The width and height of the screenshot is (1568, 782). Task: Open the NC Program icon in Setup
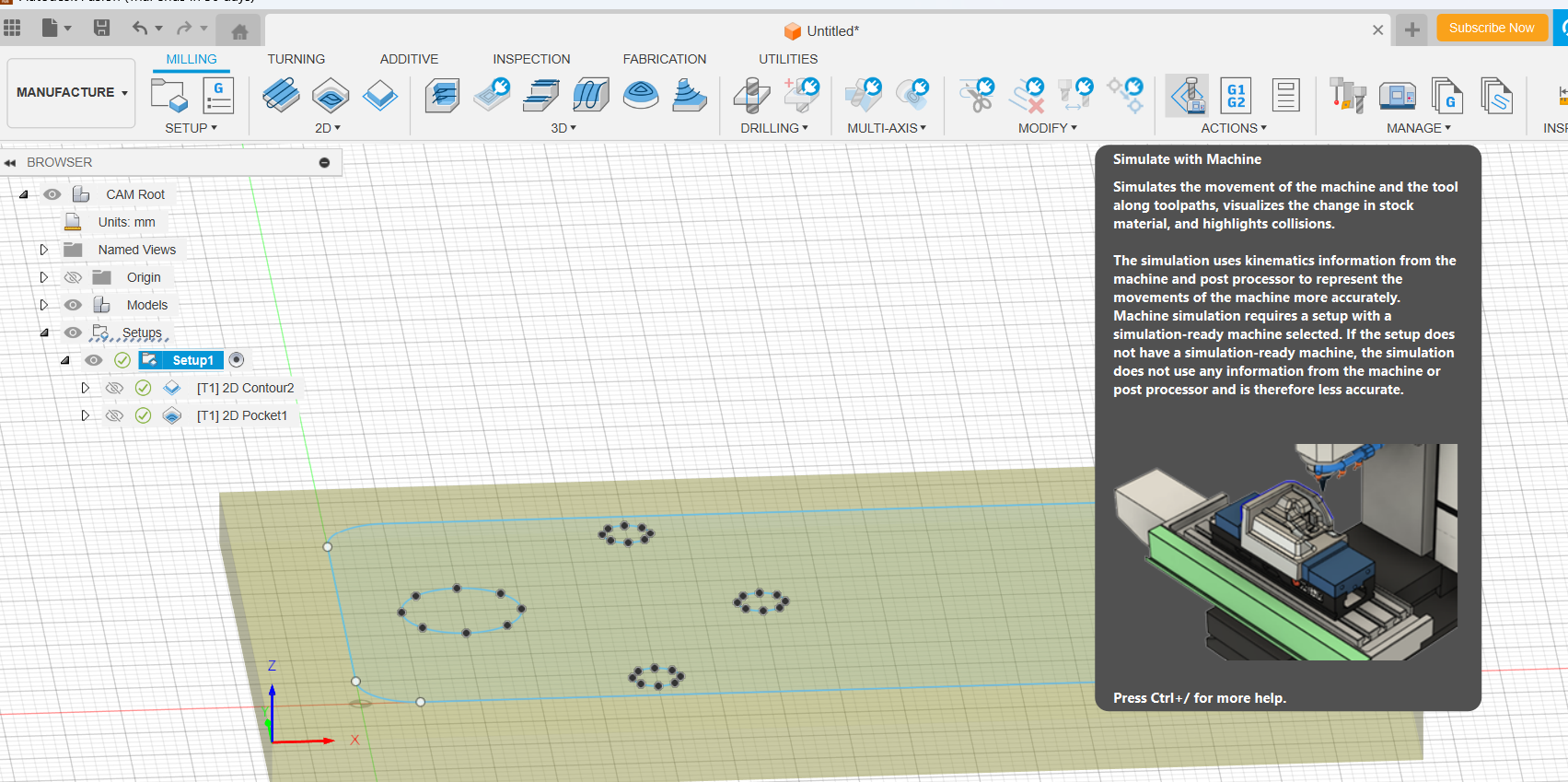(219, 94)
